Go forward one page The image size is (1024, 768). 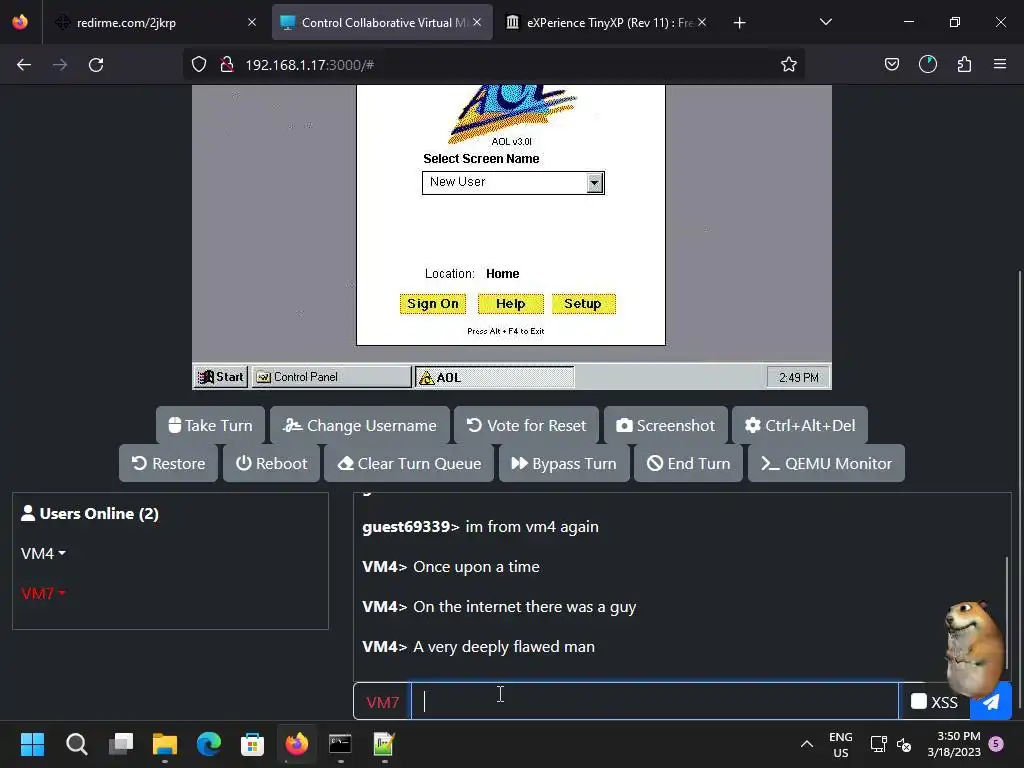pyautogui.click(x=60, y=65)
